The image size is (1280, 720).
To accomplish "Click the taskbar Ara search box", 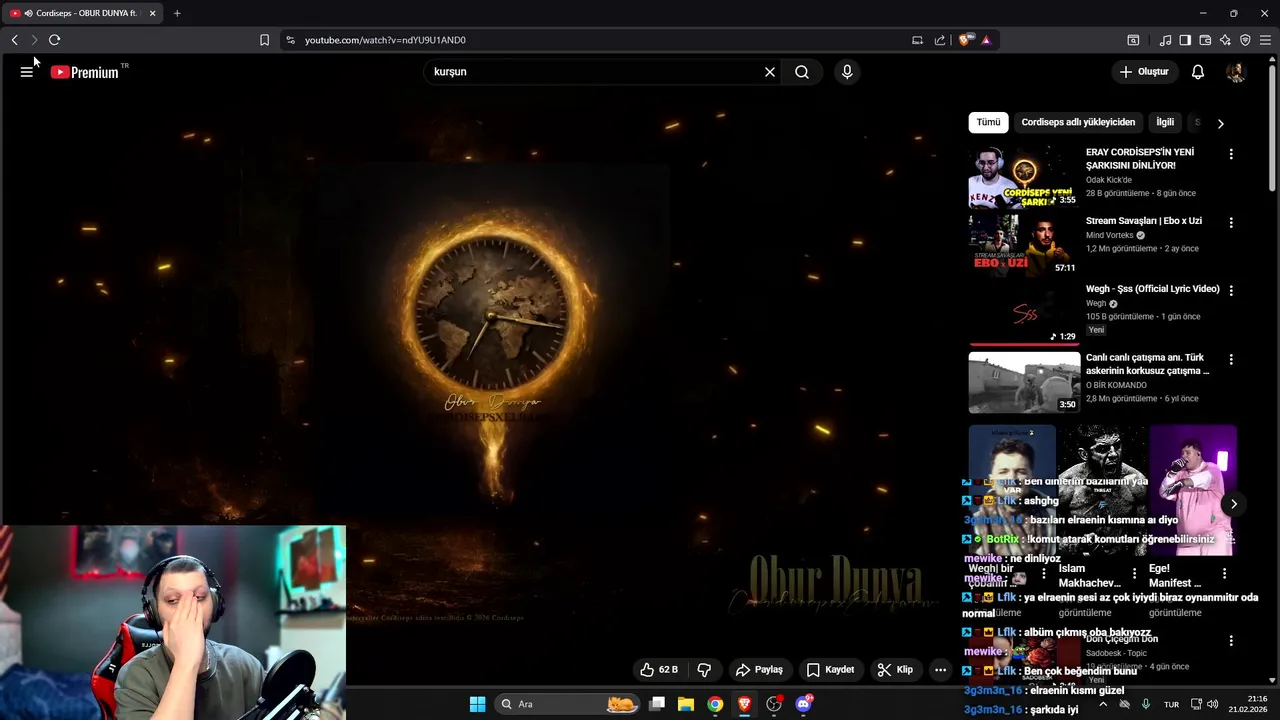I will tap(568, 704).
